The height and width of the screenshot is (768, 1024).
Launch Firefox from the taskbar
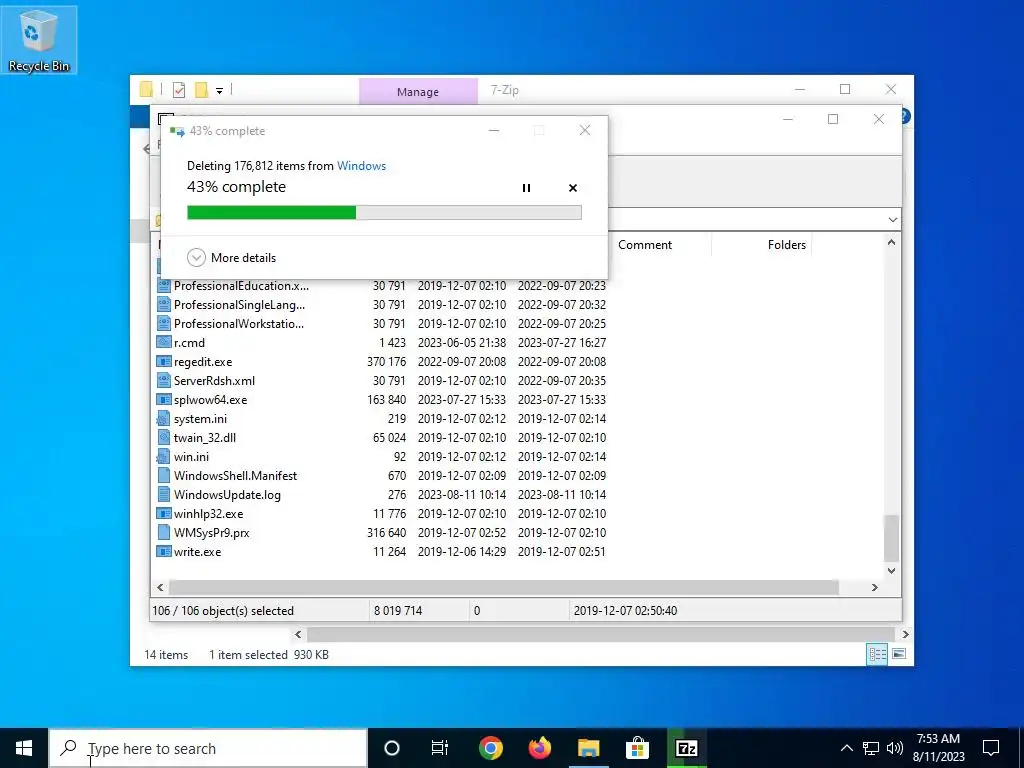point(539,748)
